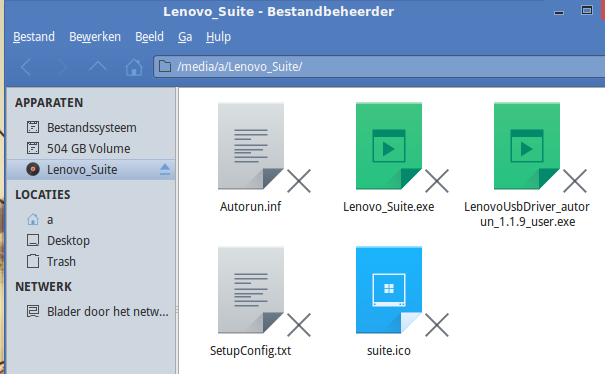Select the SetupConfig.txt file icon
605x374 pixels.
click(x=251, y=290)
